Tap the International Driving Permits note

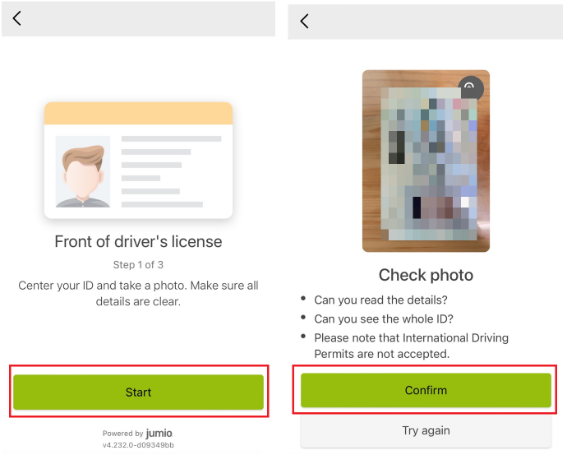(x=411, y=346)
